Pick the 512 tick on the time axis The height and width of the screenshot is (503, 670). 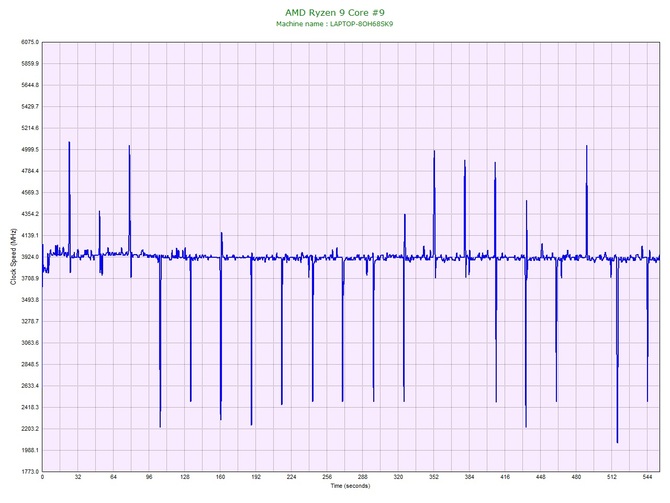[x=612, y=477]
